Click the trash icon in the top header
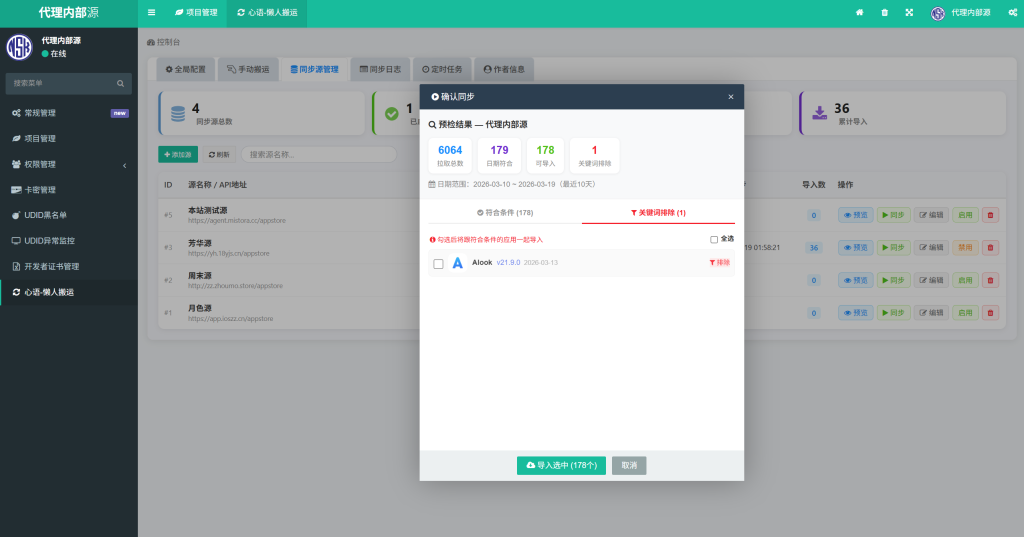This screenshot has width=1024, height=537. click(x=884, y=13)
